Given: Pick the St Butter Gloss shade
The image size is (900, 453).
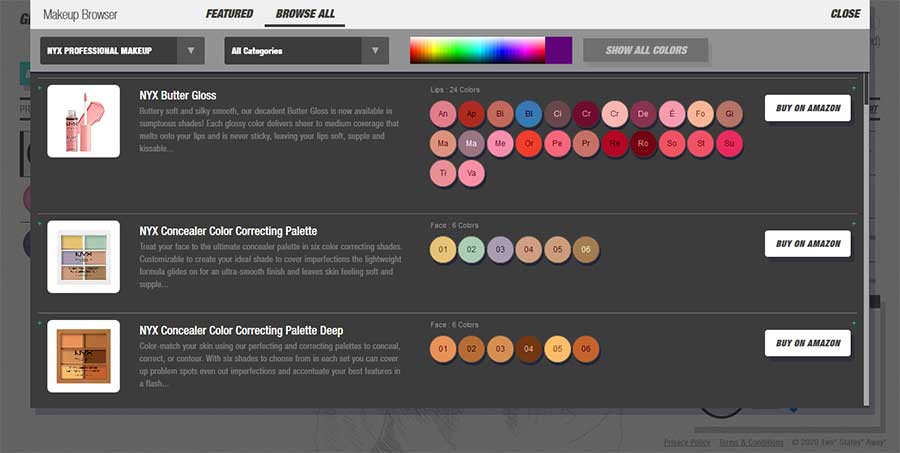Looking at the screenshot, I should [x=701, y=144].
